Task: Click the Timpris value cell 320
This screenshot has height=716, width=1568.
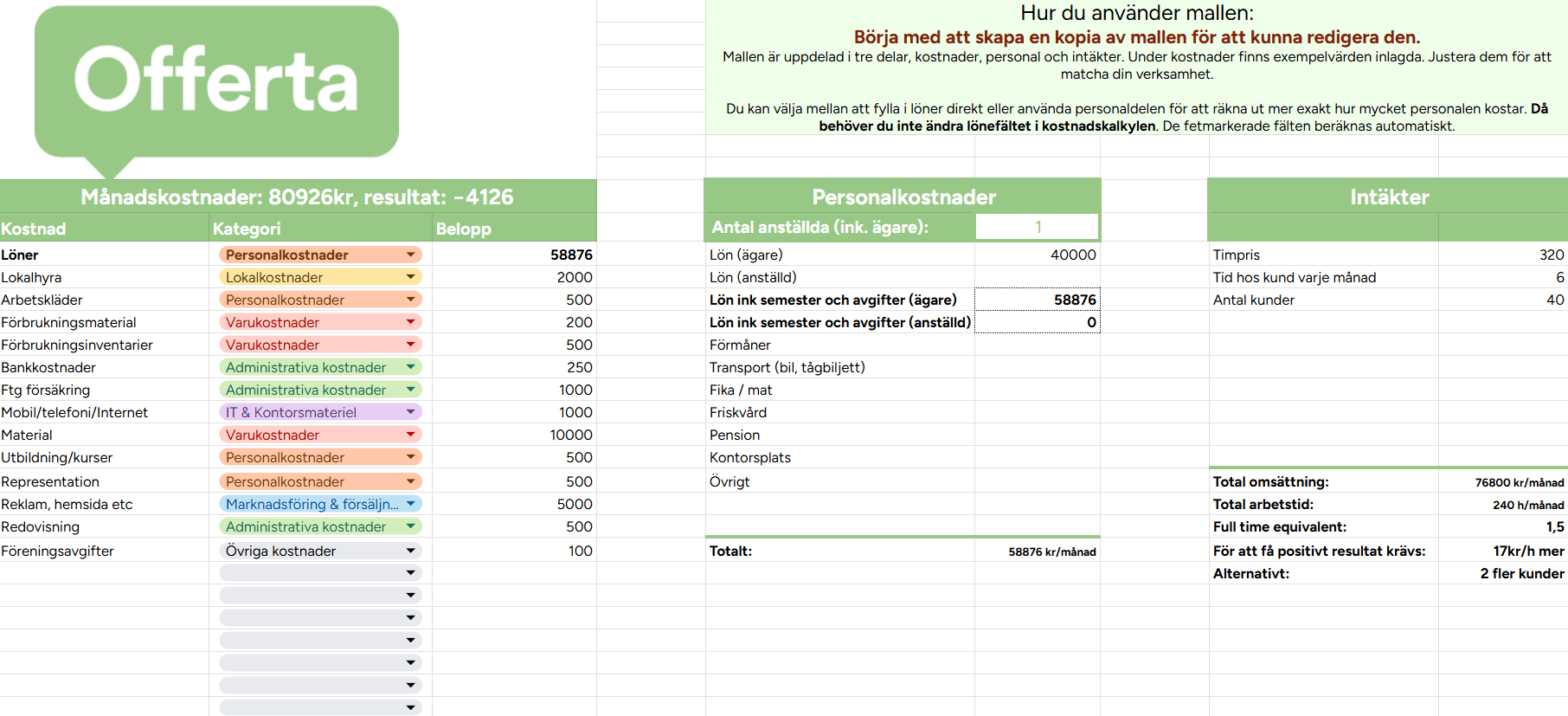Action: coord(1503,255)
